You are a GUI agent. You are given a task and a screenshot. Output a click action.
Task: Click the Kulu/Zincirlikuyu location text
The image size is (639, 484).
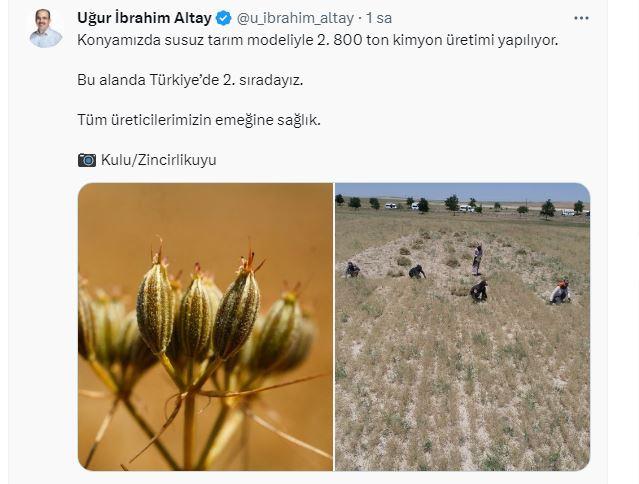(159, 160)
